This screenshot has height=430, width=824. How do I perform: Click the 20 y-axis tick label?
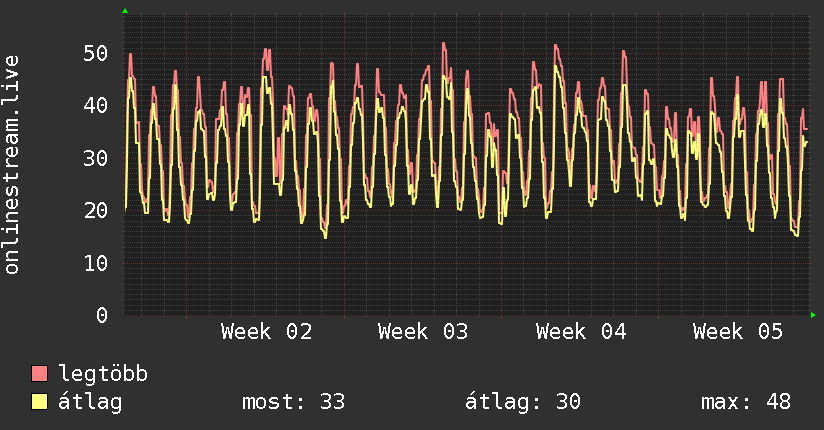click(x=96, y=210)
